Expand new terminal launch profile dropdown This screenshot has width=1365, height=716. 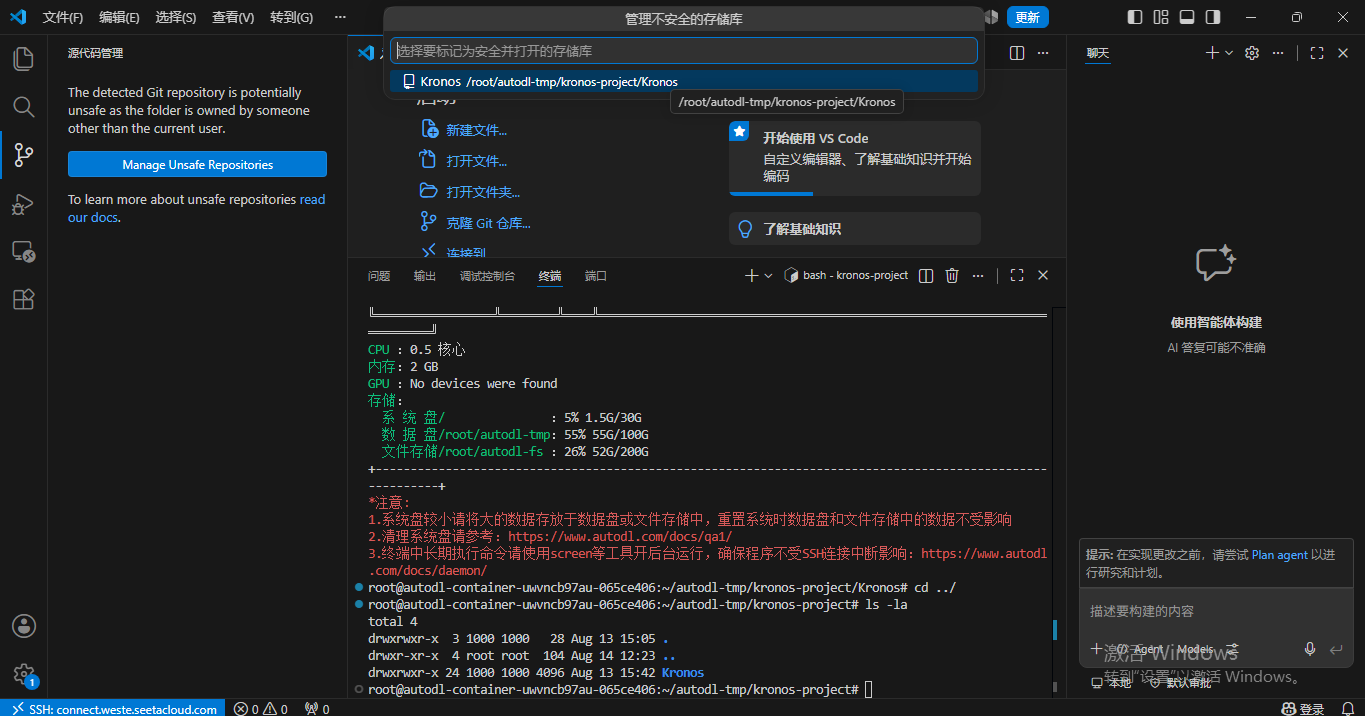[768, 275]
